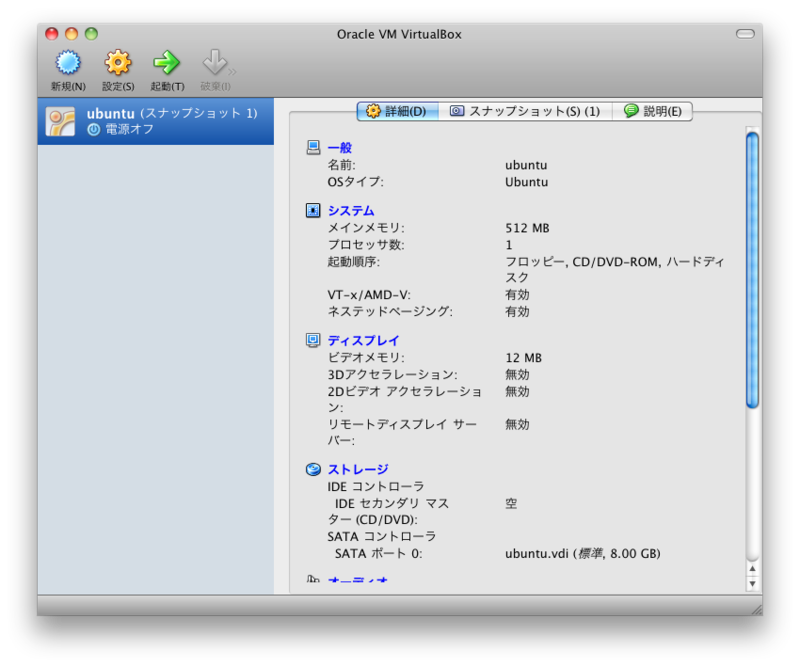The width and height of the screenshot is (800, 667).
Task: Click the toolbar toggle pill button in title bar
Action: pos(745,34)
